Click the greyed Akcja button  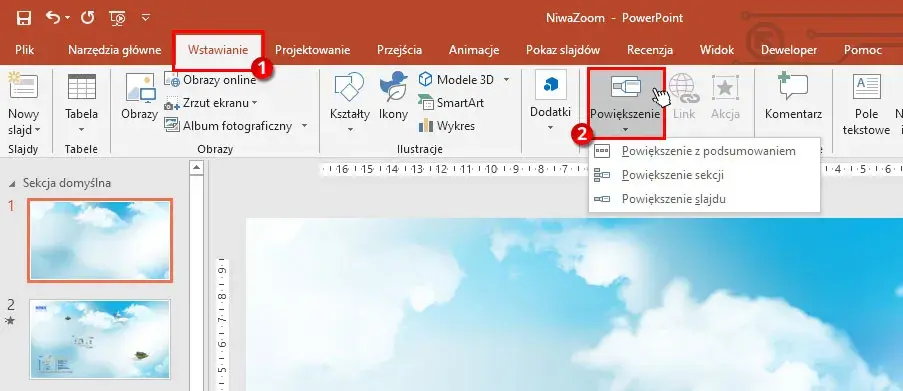725,96
